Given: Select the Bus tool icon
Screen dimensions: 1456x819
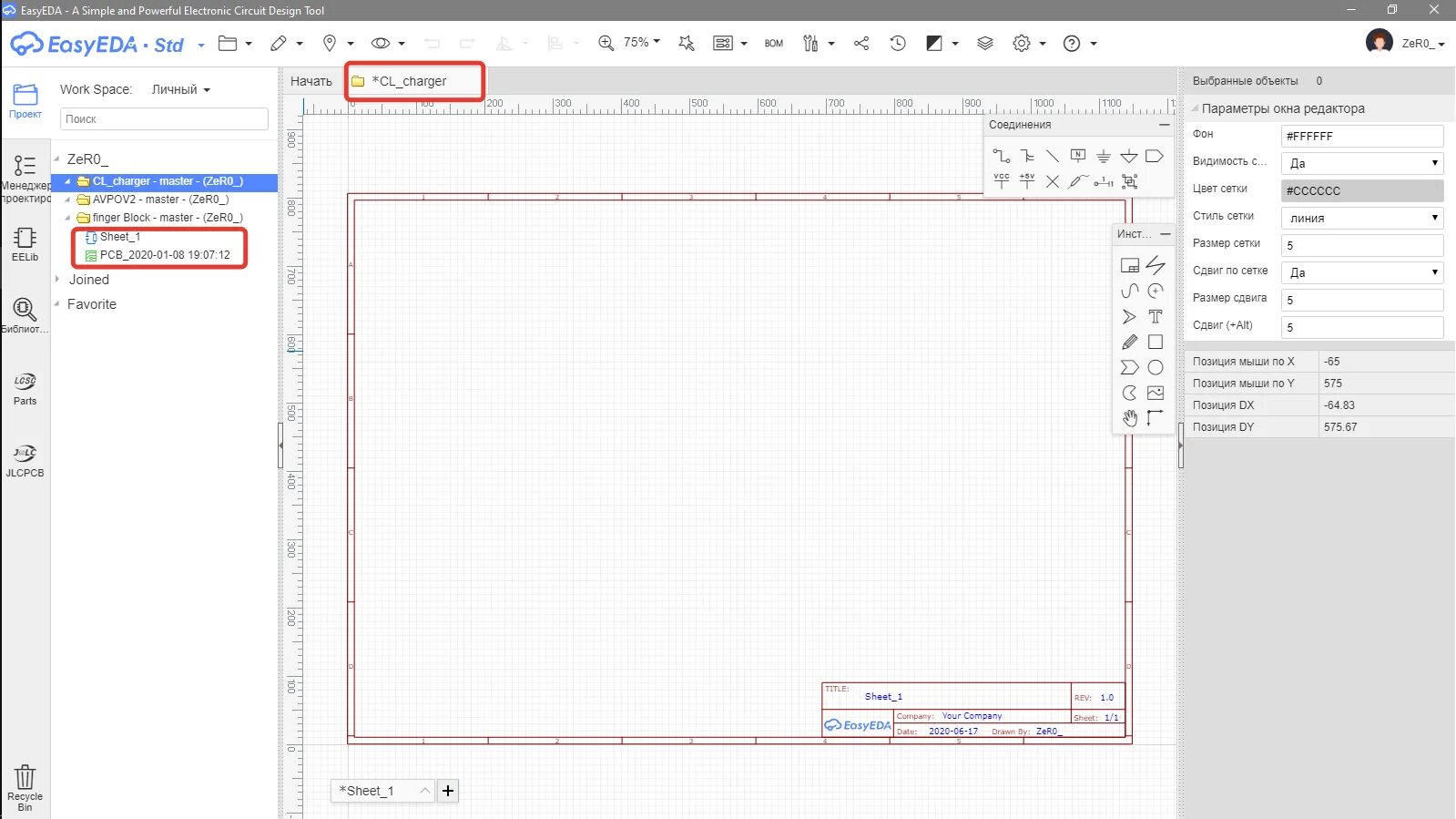Looking at the screenshot, I should pyautogui.click(x=1027, y=156).
